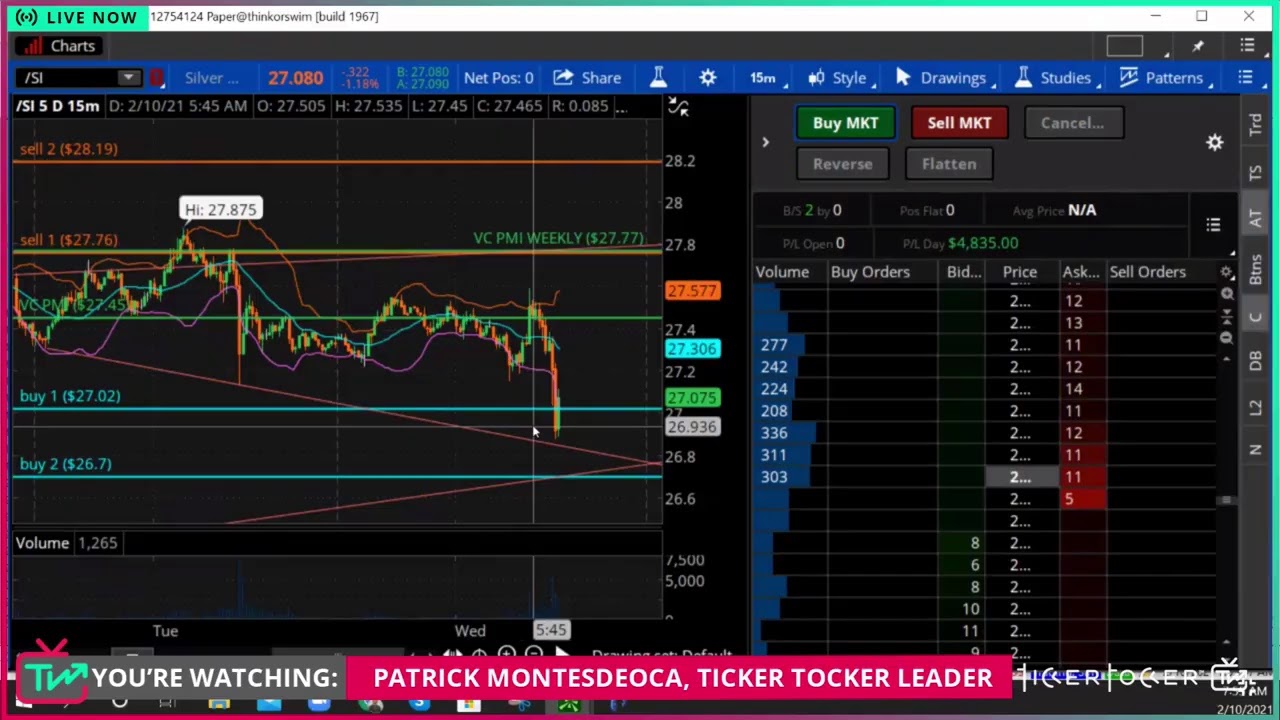
Task: Click the Sell Orders column header
Action: click(1147, 272)
